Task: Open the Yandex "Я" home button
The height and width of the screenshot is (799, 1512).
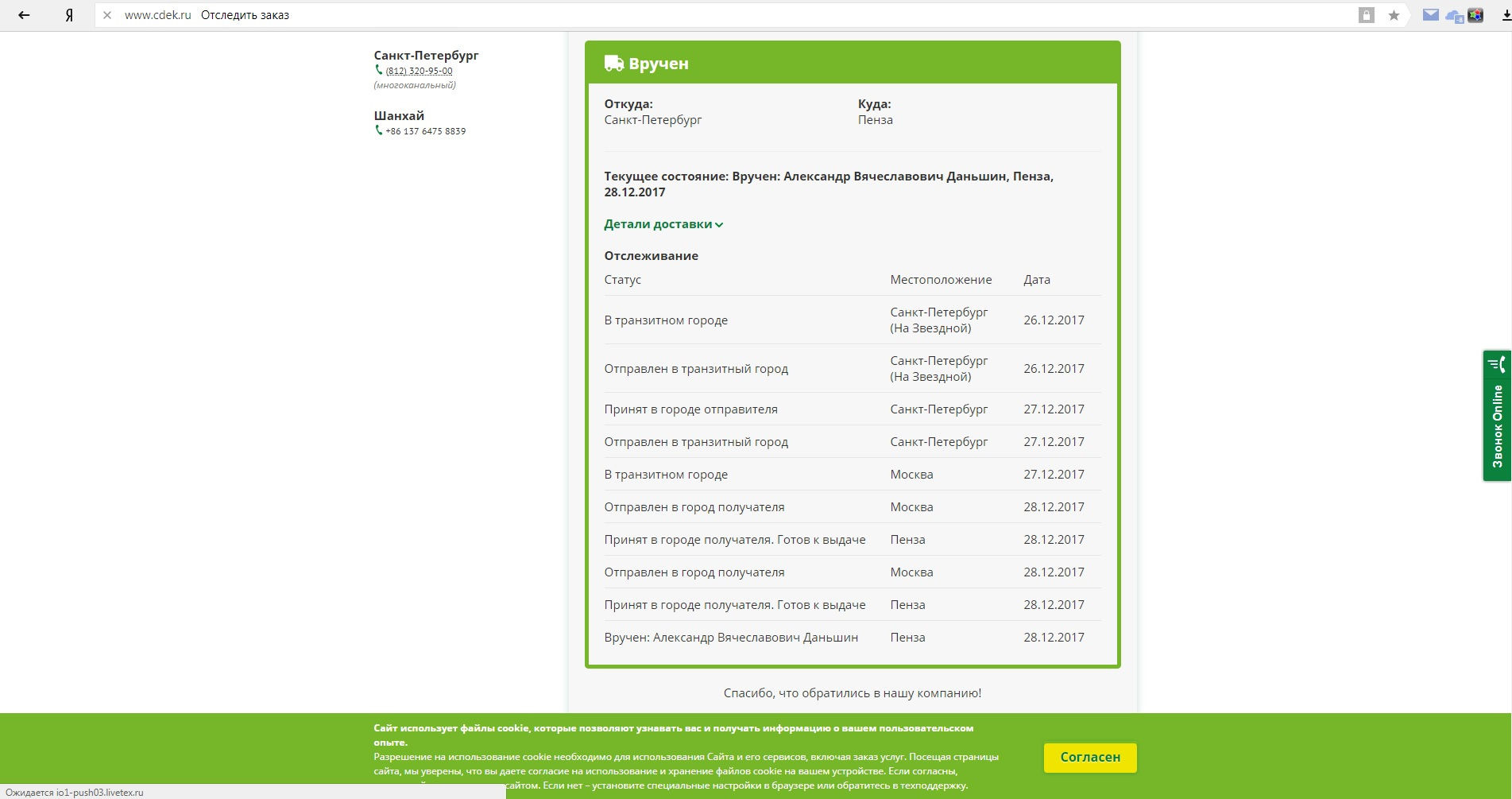Action: click(x=69, y=15)
